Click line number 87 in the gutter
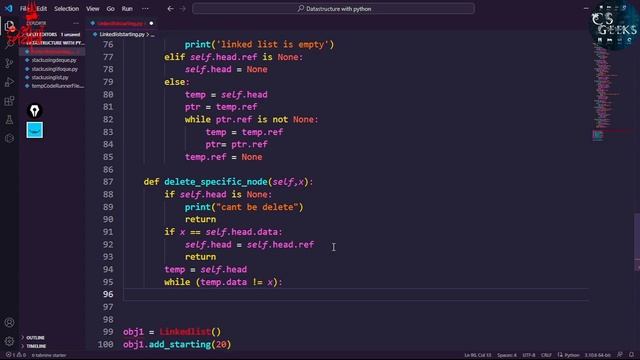640x360 pixels. [108, 182]
